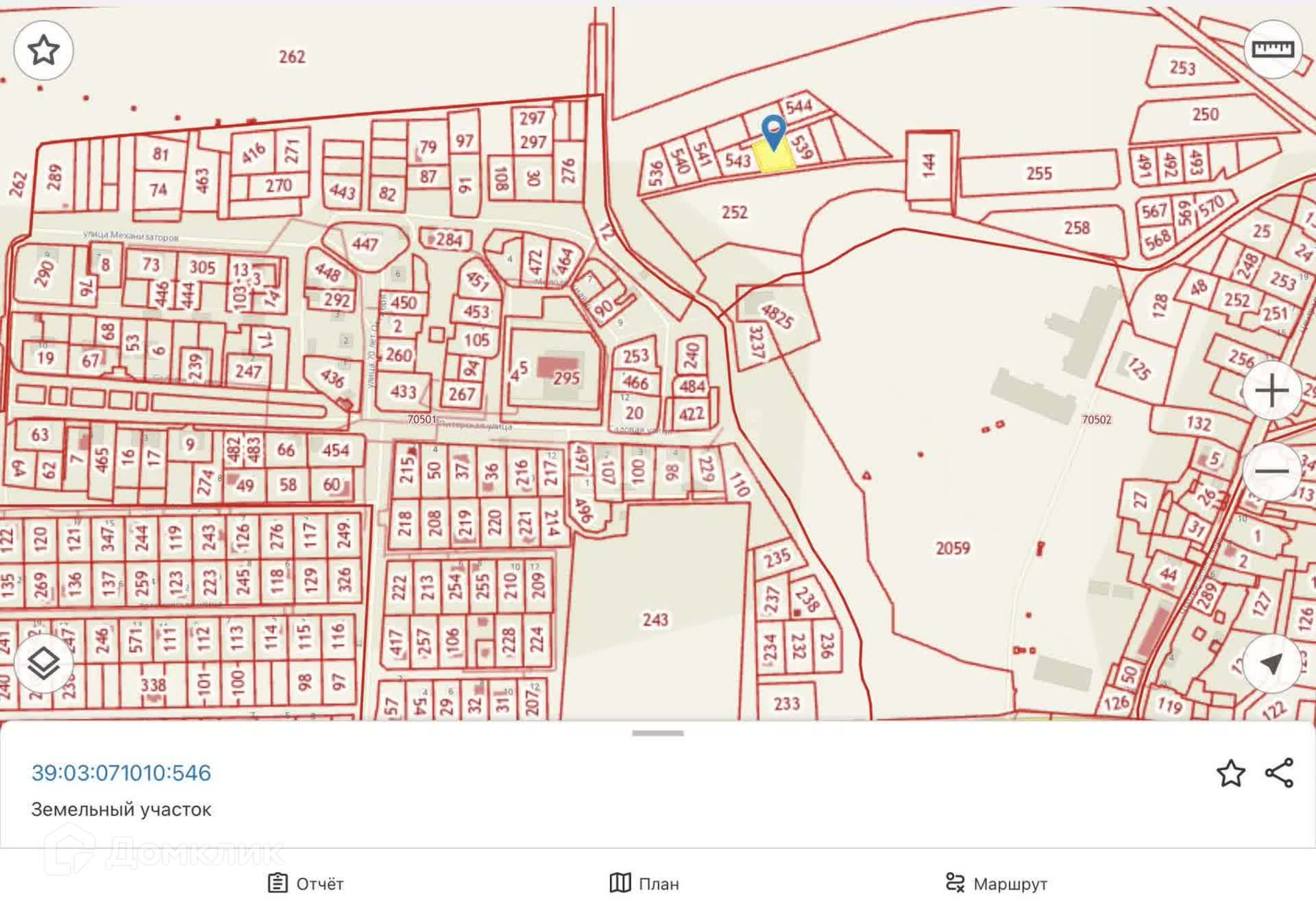Image resolution: width=1316 pixels, height=911 pixels.
Task: Expand the info panel drag handle
Action: (657, 733)
